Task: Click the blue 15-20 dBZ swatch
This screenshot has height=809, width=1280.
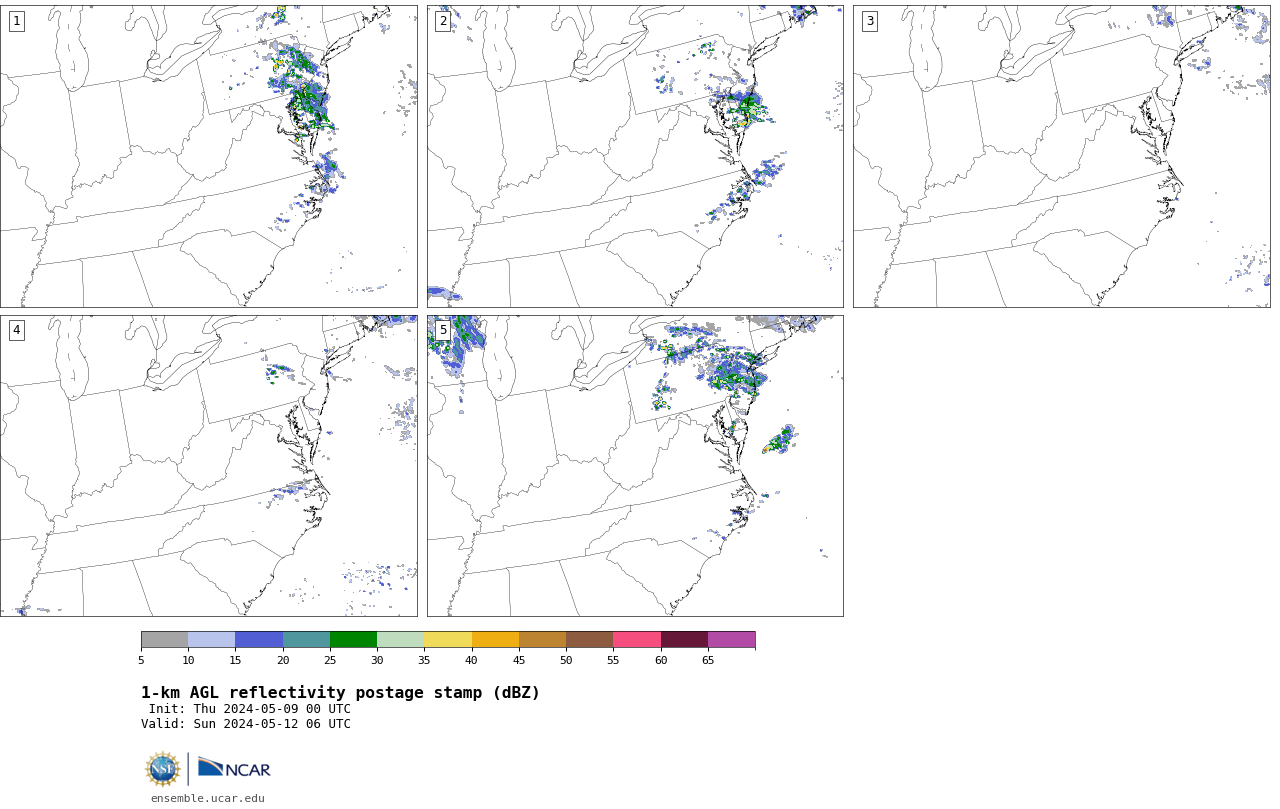Action: pos(259,640)
